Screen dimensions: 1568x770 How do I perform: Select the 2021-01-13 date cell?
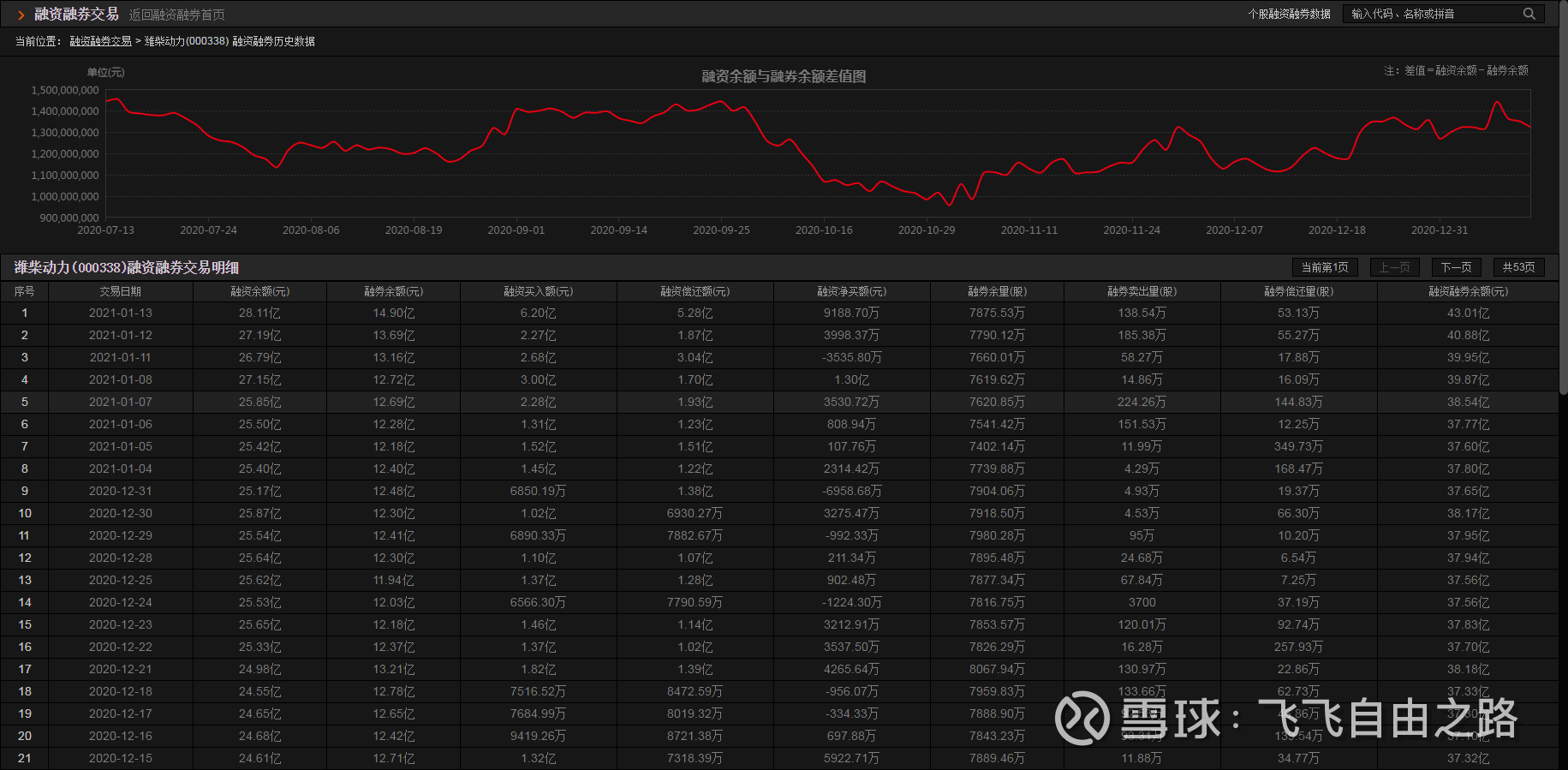pos(121,313)
